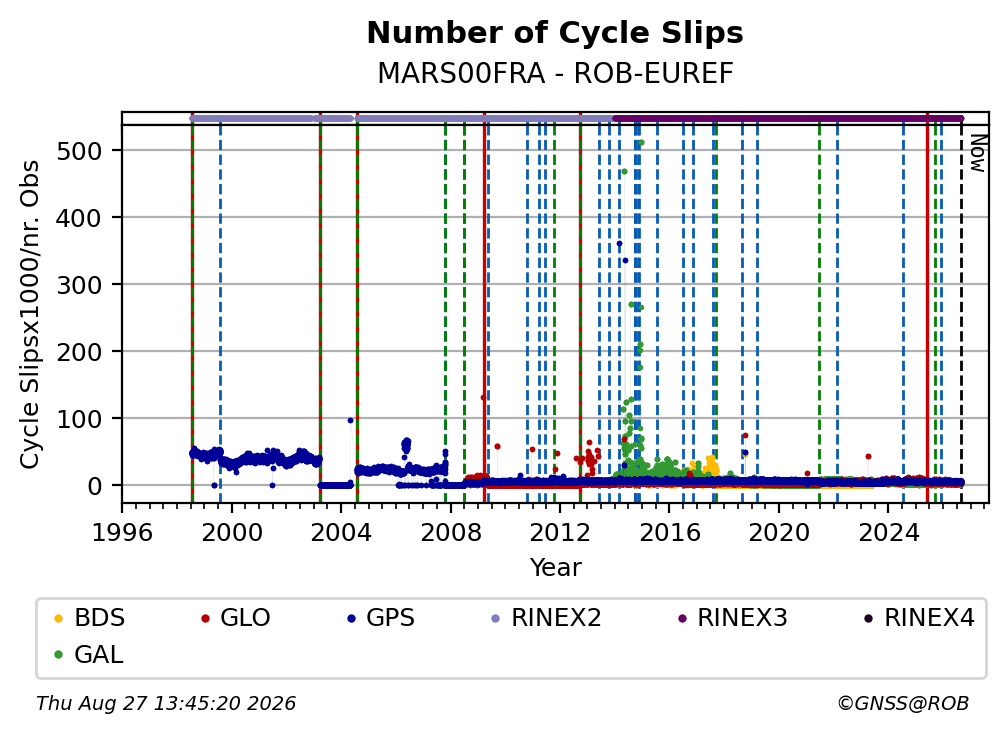Click the subtitle MARS00FRA - ROB-EUREF
1008x734 pixels.
pyautogui.click(x=555, y=74)
